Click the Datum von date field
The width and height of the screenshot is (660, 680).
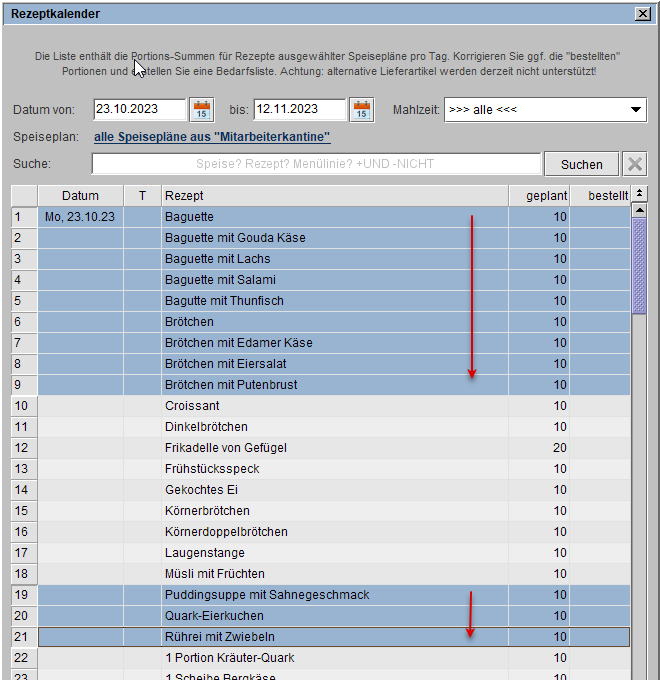[x=139, y=109]
